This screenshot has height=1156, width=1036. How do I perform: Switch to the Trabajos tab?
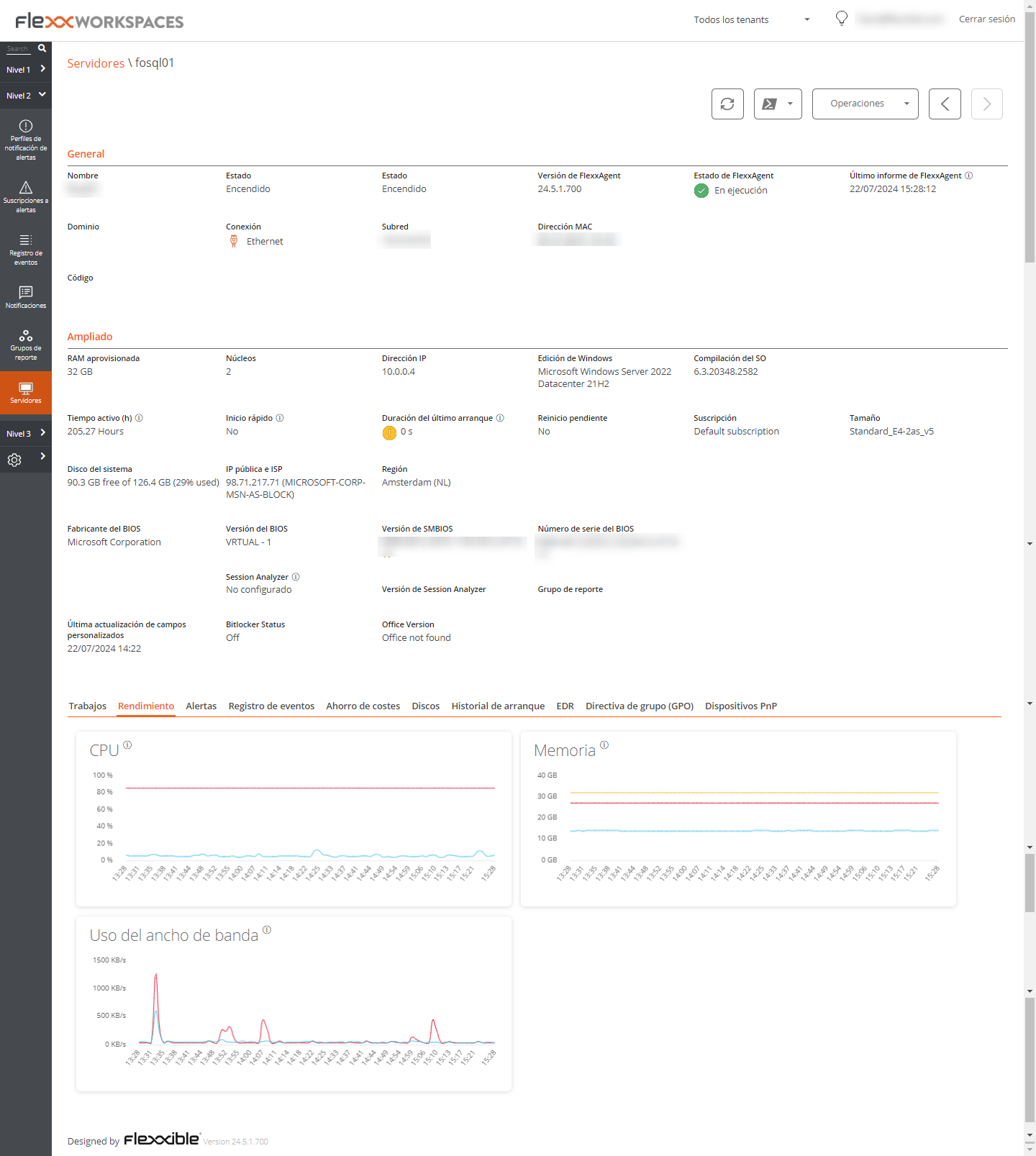[x=88, y=706]
